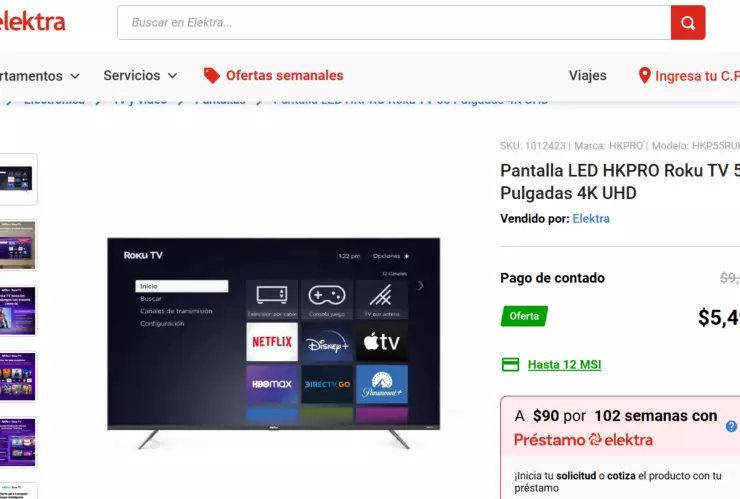This screenshot has width=740, height=499.
Task: Select the third product thumbnail
Action: (18, 311)
